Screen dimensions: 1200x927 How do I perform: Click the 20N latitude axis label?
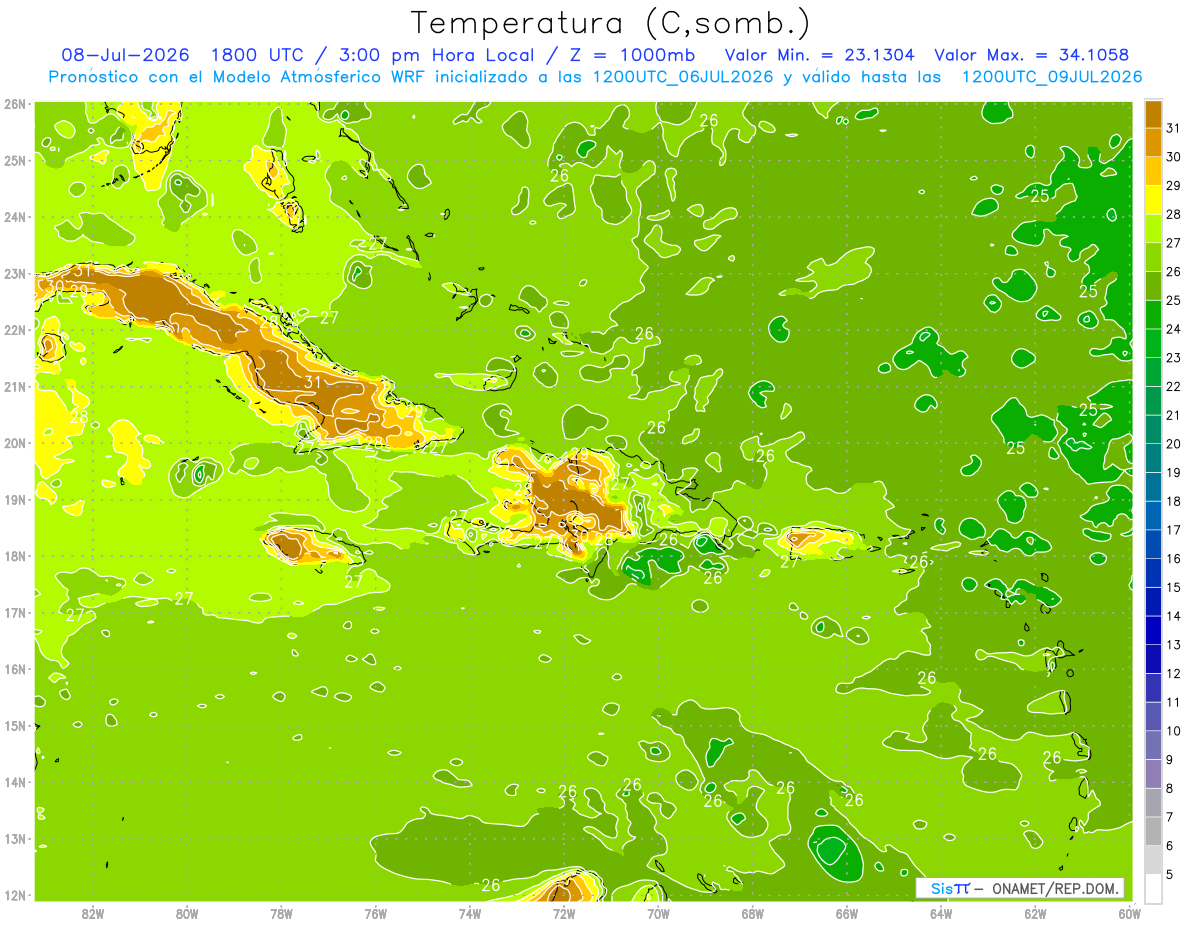click(16, 443)
